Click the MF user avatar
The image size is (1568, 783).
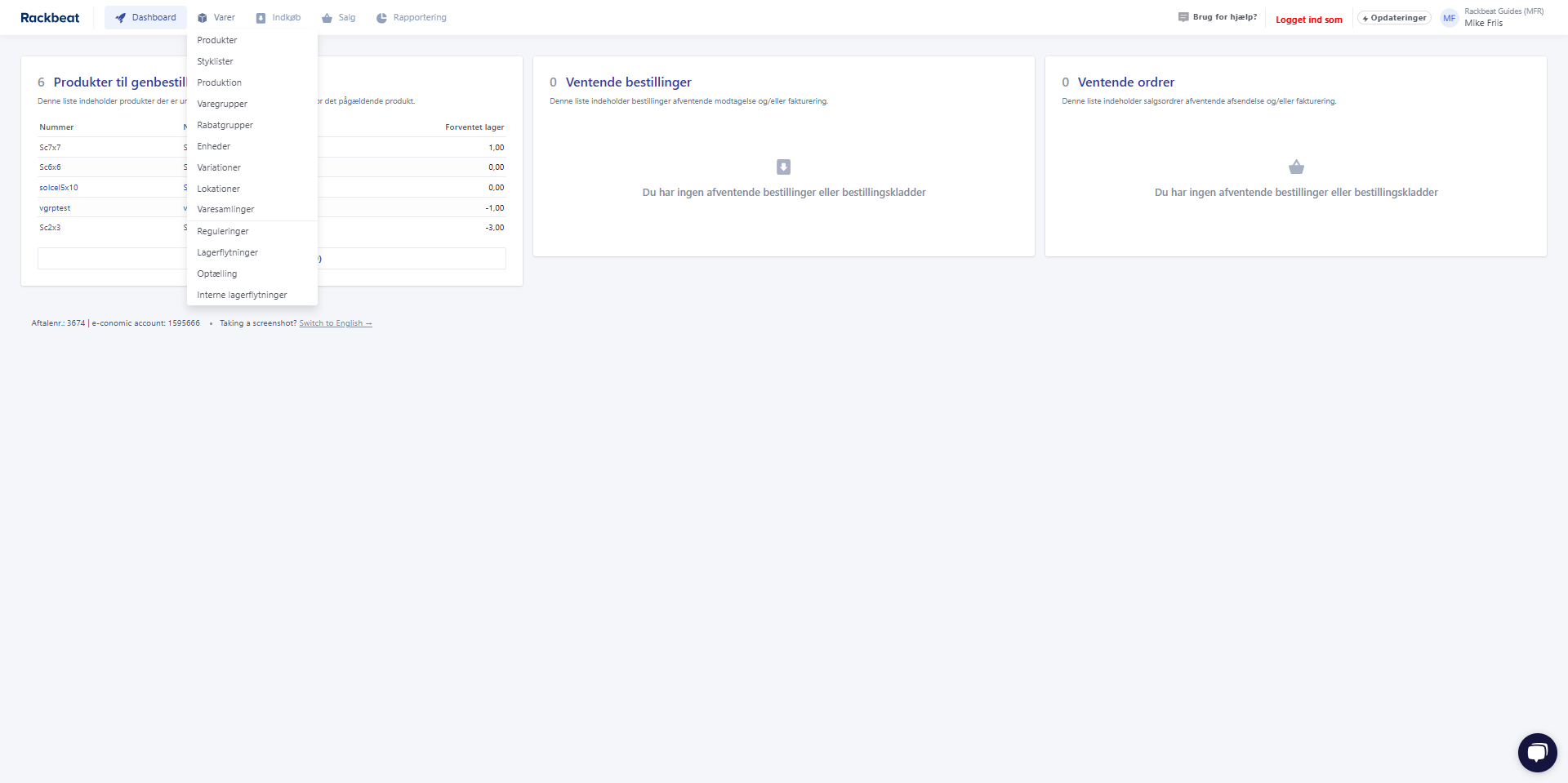click(1450, 18)
